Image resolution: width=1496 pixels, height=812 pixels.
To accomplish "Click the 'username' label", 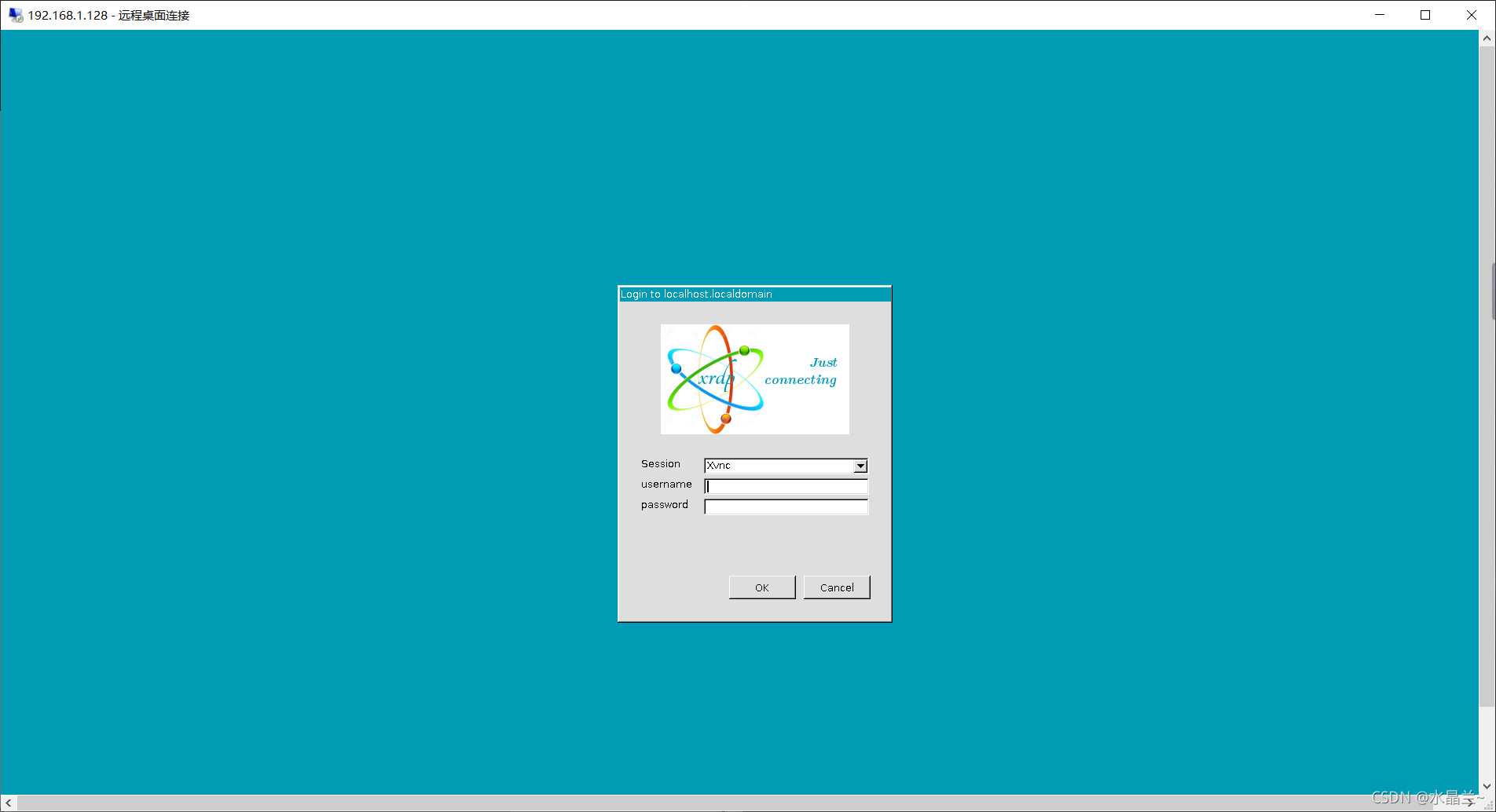I will pos(666,485).
